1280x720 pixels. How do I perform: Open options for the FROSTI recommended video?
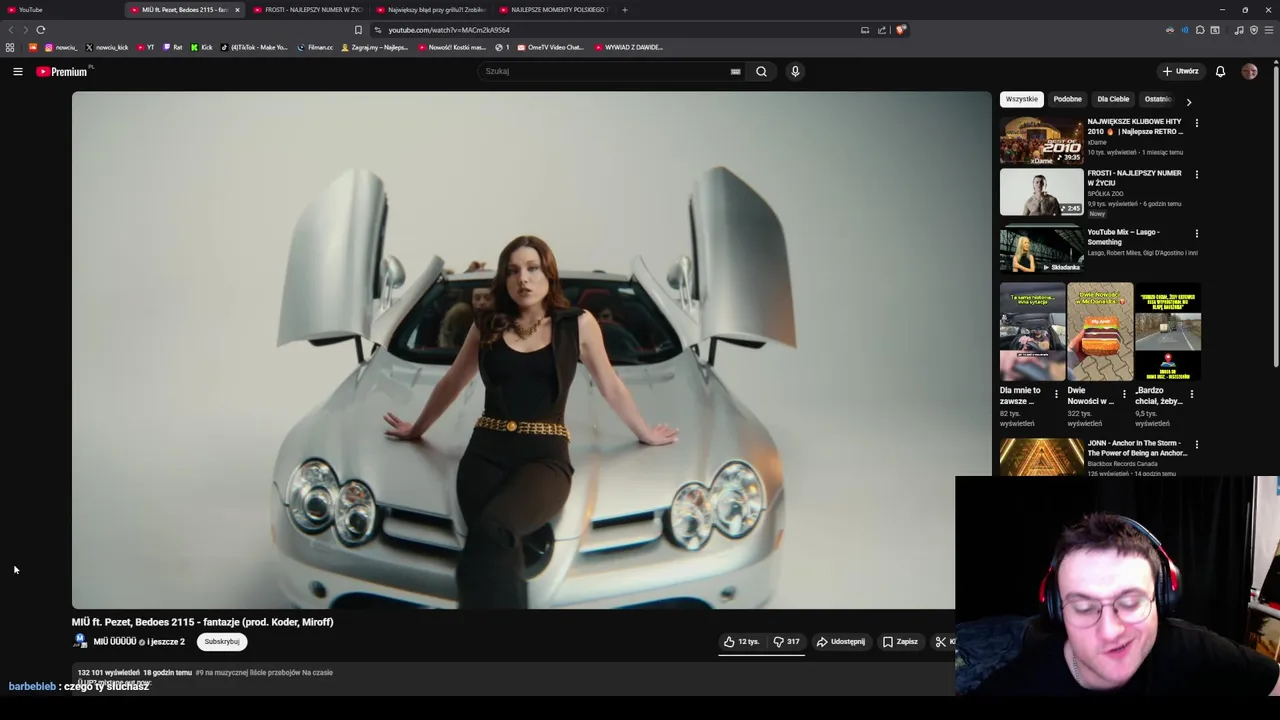click(1196, 174)
